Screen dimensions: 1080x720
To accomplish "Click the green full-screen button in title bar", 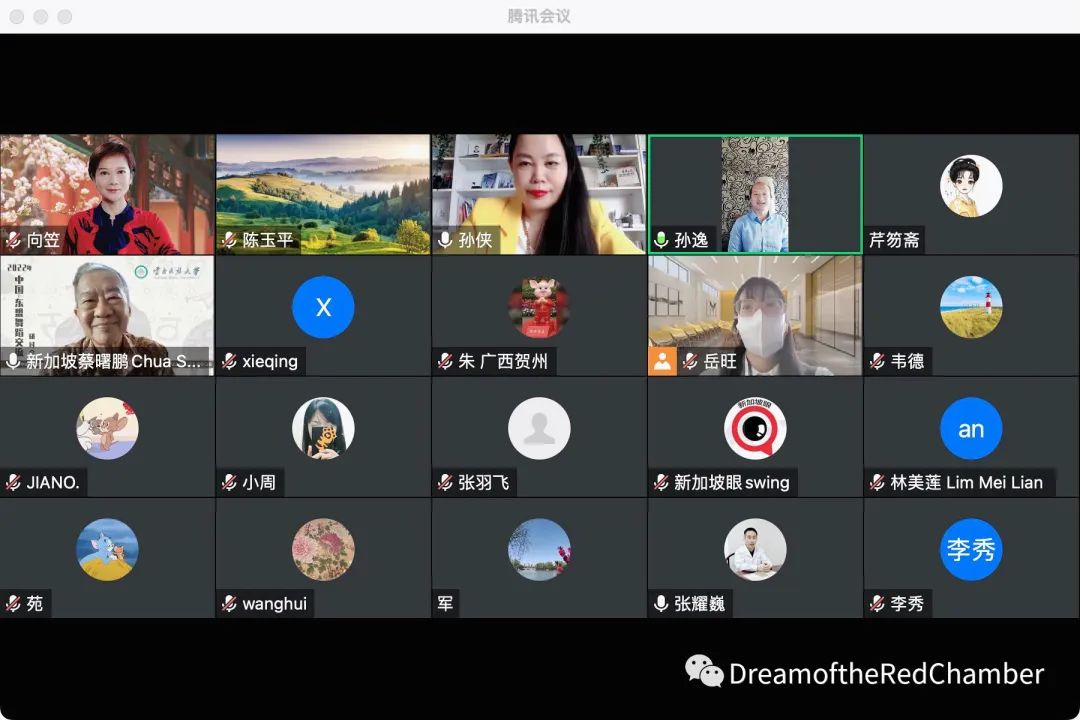I will pyautogui.click(x=64, y=16).
